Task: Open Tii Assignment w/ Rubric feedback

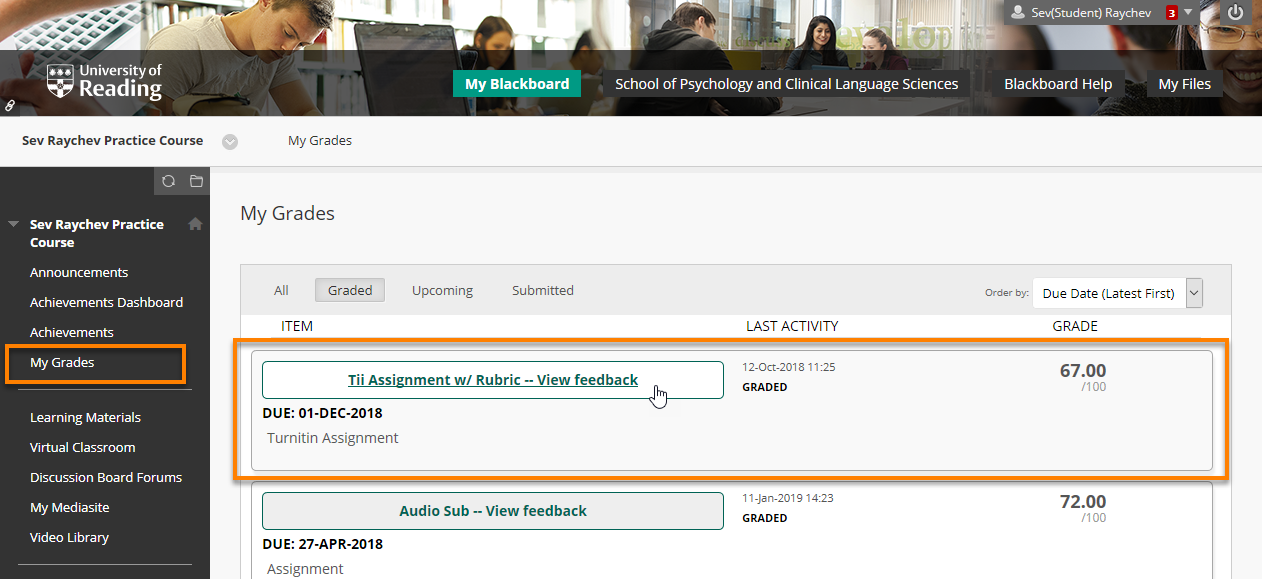Action: (492, 380)
